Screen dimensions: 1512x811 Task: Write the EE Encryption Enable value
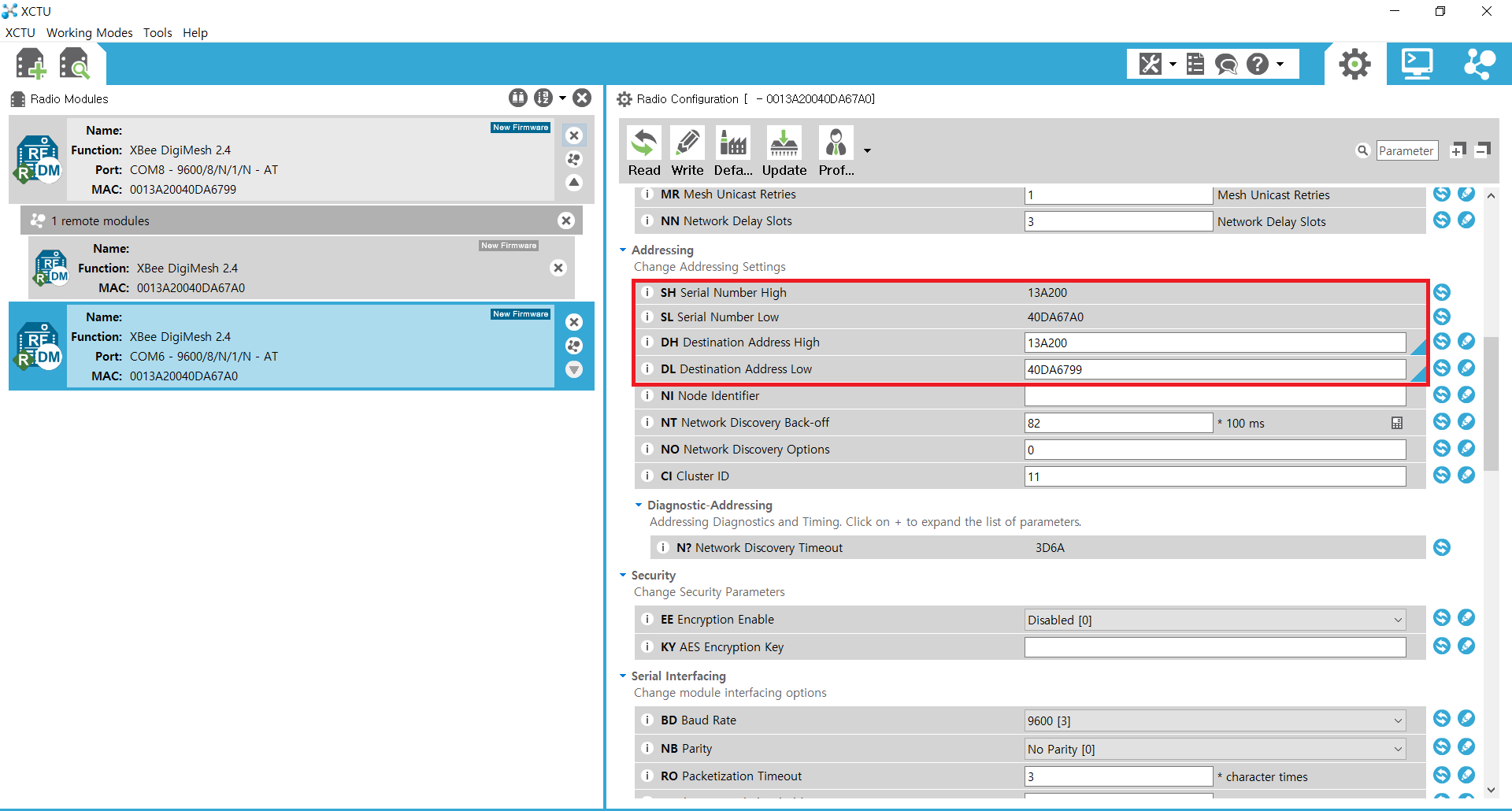1466,617
